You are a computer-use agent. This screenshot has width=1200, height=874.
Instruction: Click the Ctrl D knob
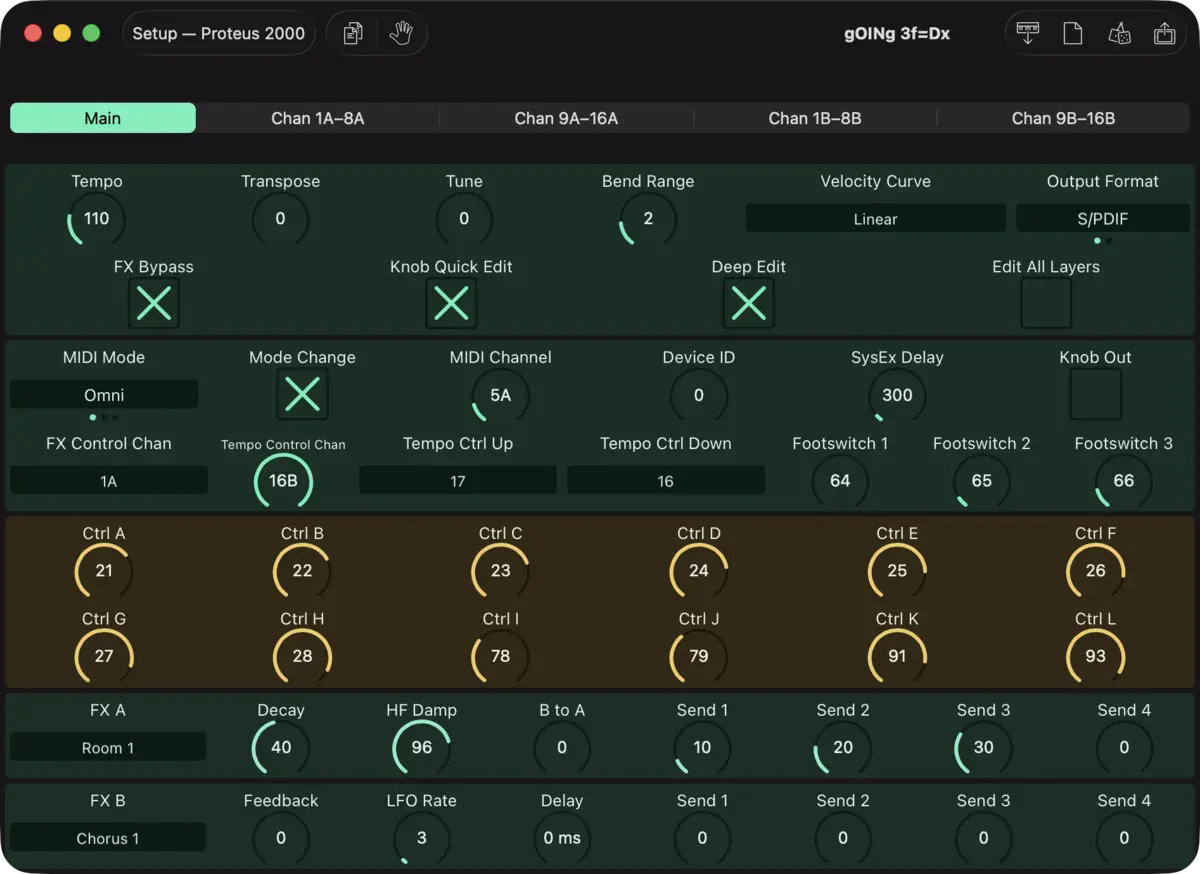pos(699,571)
